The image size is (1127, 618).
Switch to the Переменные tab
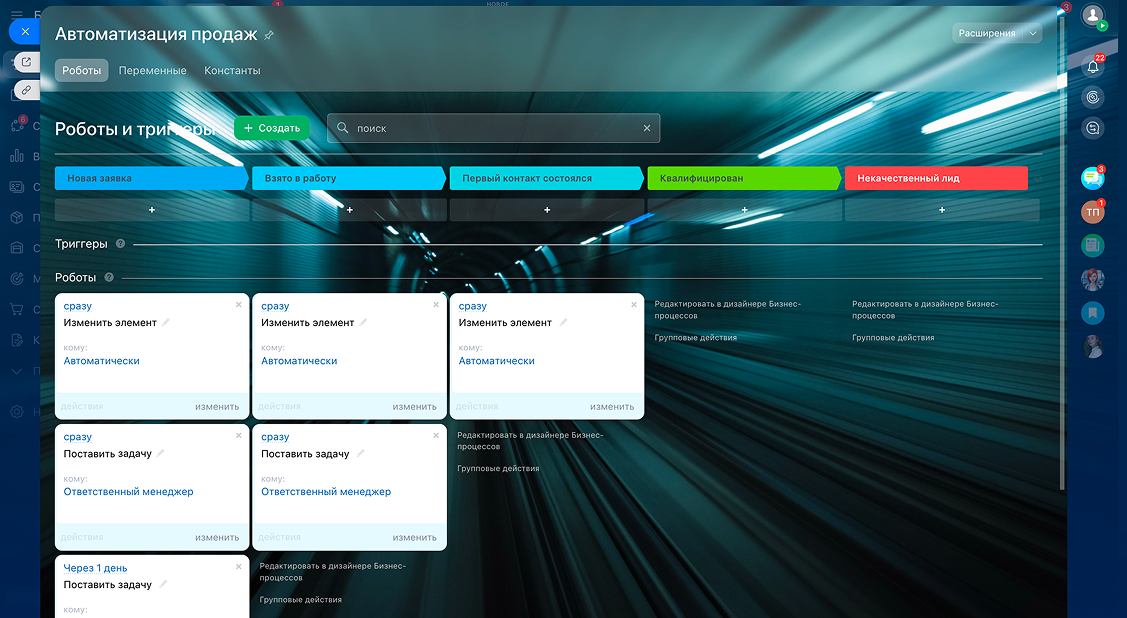[x=152, y=70]
